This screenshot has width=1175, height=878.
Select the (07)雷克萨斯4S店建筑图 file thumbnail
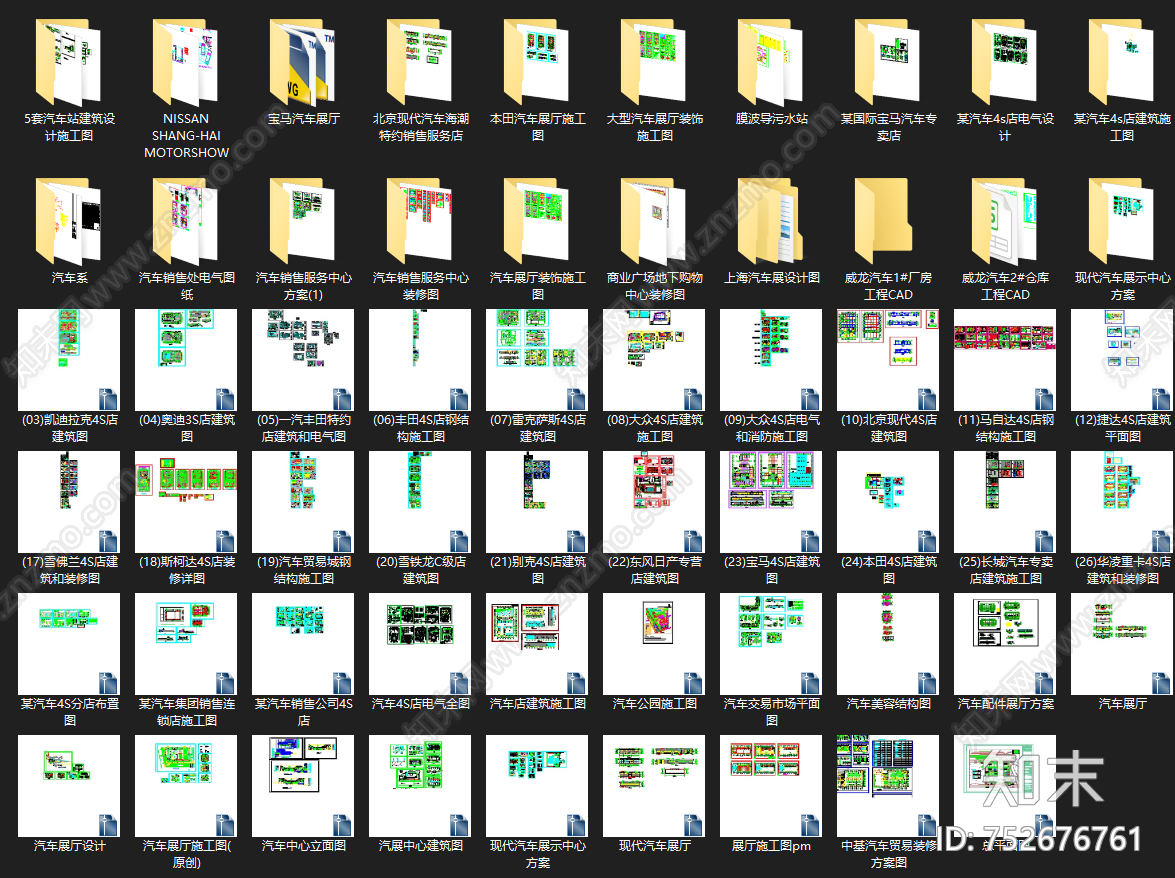537,360
